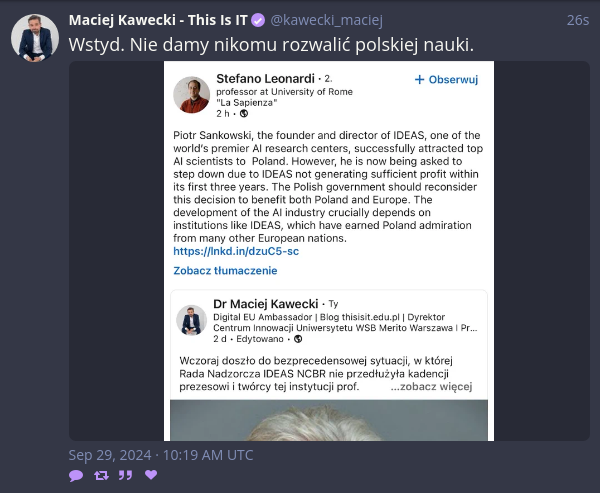Expand post with ...zobacz więcej

[431, 387]
